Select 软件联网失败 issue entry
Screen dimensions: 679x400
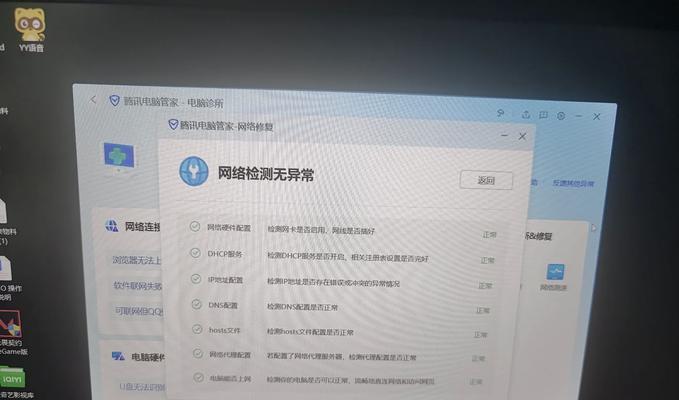click(138, 286)
